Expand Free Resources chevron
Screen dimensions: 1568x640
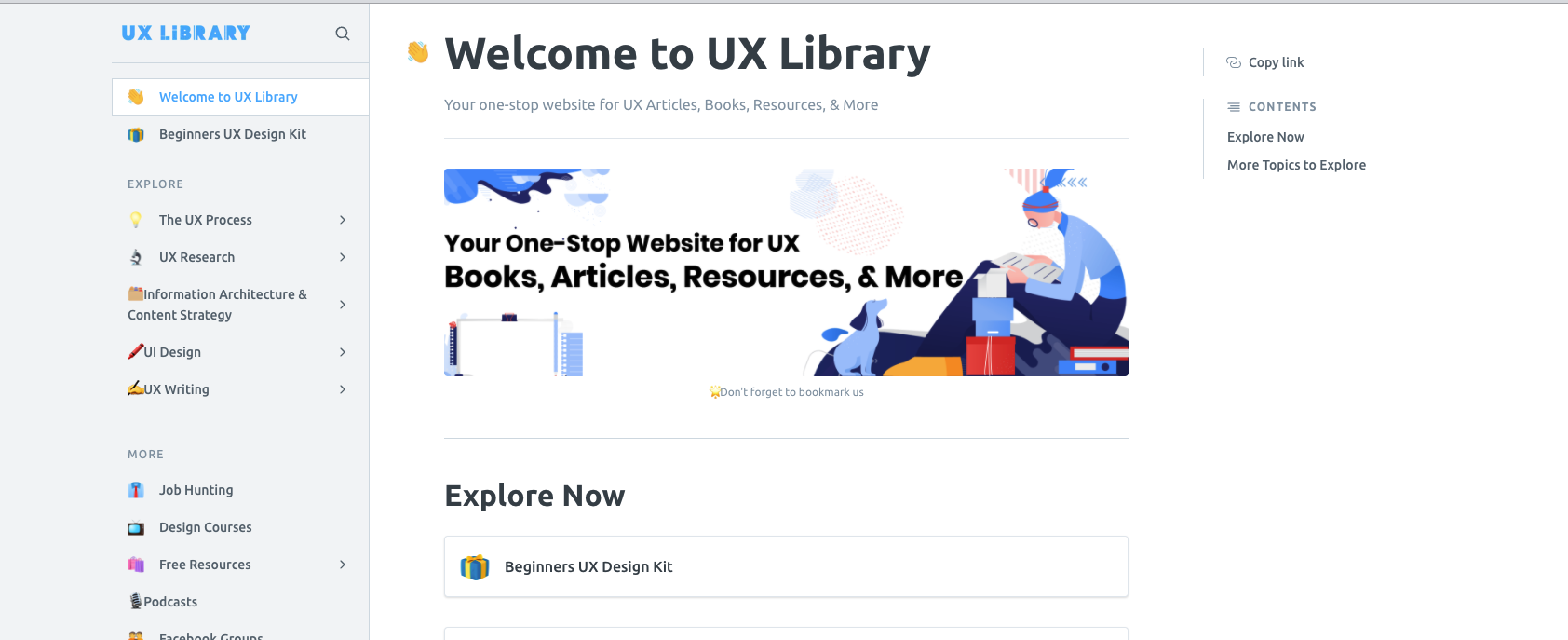(x=343, y=565)
